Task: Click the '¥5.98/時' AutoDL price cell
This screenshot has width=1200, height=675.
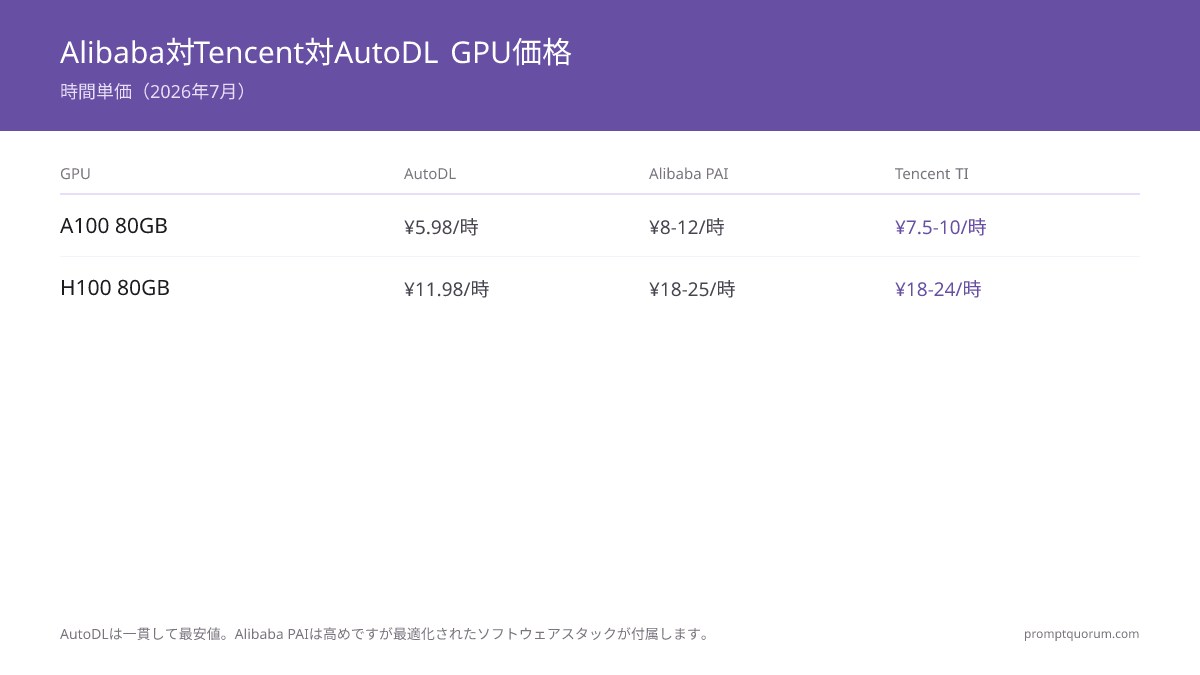Action: 441,228
